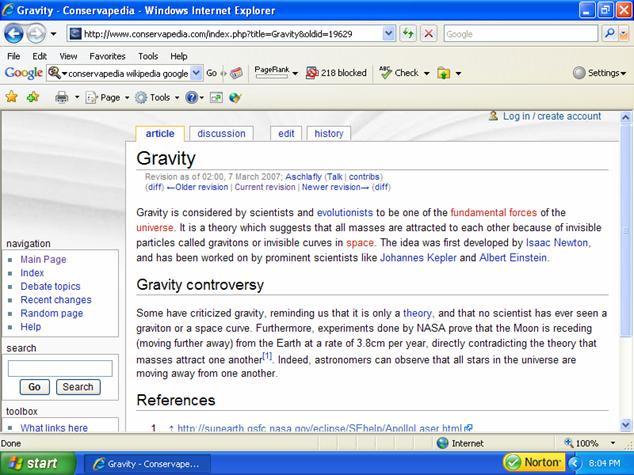The image size is (634, 475).
Task: Open the Isaac Newton link
Action: tap(558, 243)
